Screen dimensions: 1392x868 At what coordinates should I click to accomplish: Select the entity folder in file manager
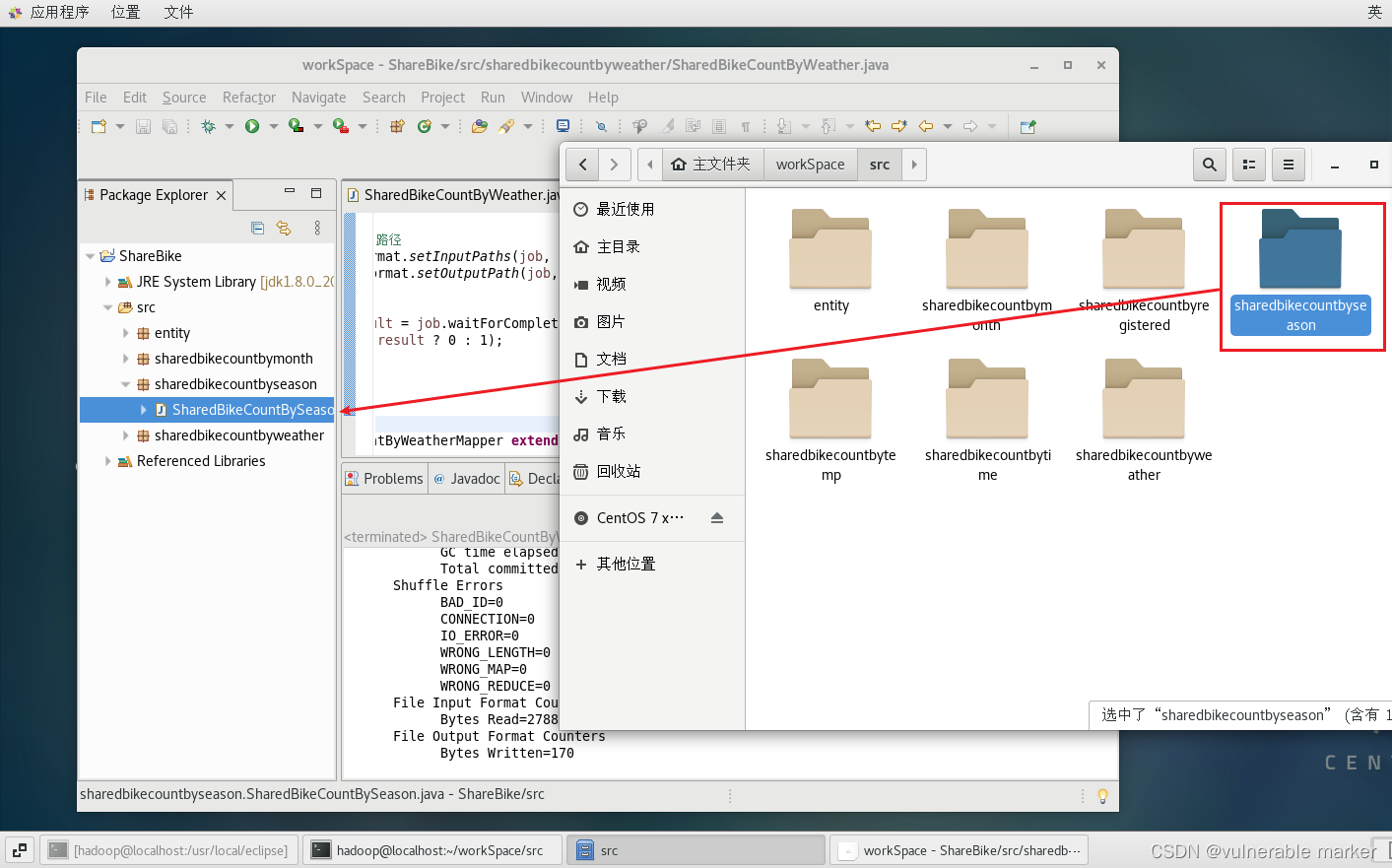coord(830,261)
